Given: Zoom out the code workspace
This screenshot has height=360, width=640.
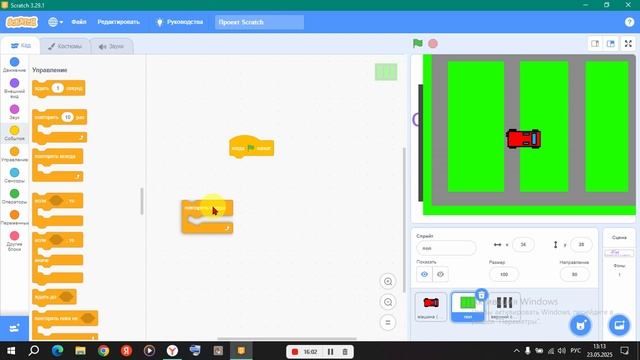Looking at the screenshot, I should pyautogui.click(x=388, y=302).
